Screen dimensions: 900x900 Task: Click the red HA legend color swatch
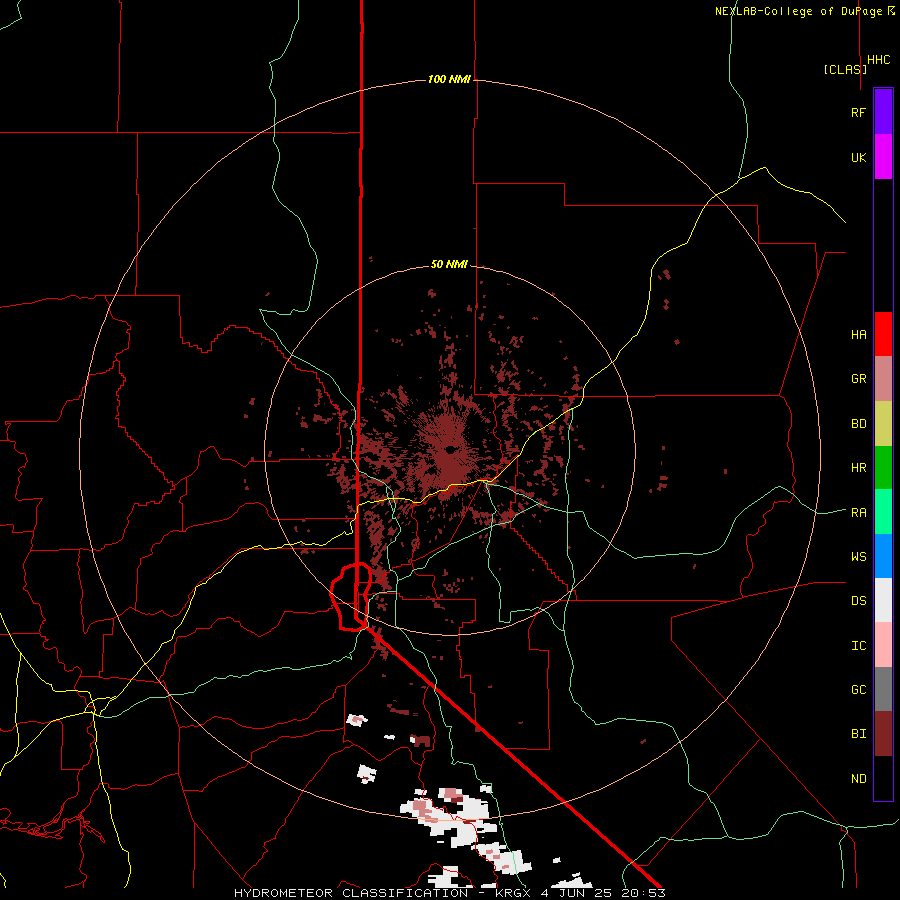(883, 334)
